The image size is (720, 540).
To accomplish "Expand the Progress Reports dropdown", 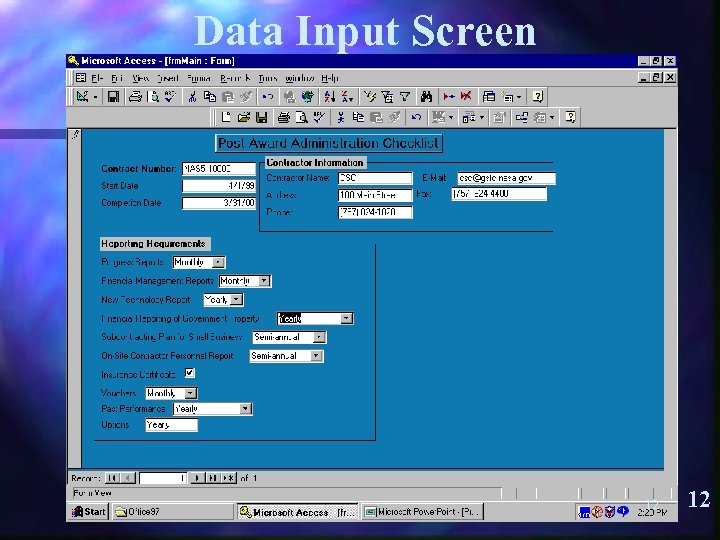I will coord(219,262).
